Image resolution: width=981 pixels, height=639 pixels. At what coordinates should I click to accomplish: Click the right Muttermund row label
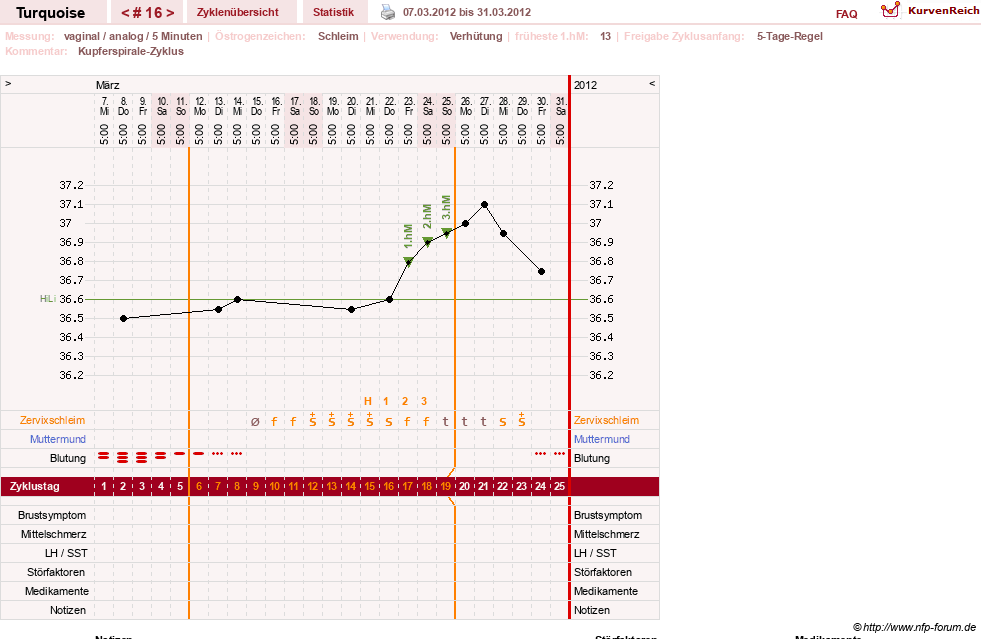coord(602,439)
